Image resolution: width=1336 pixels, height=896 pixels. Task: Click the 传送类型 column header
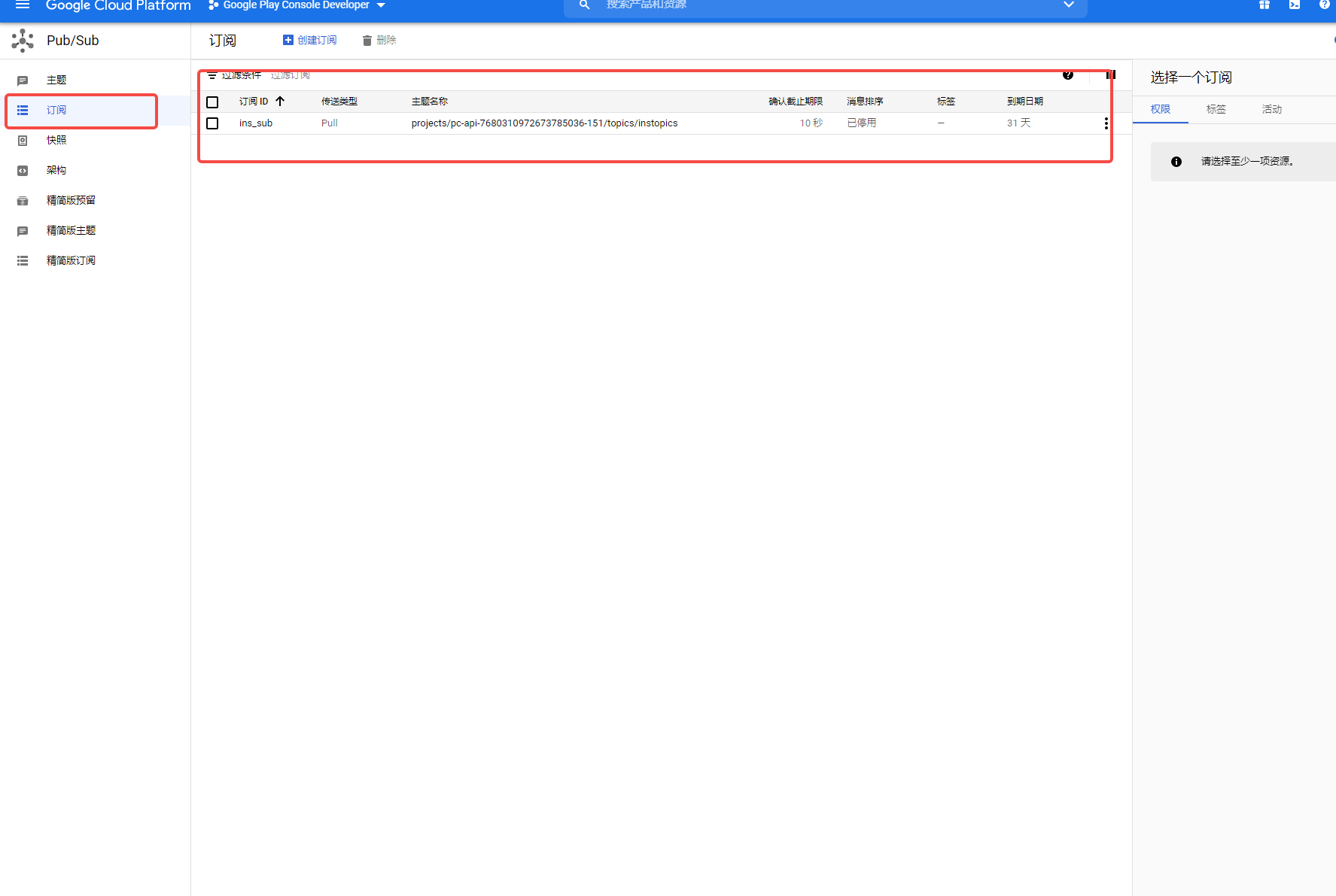pos(339,102)
